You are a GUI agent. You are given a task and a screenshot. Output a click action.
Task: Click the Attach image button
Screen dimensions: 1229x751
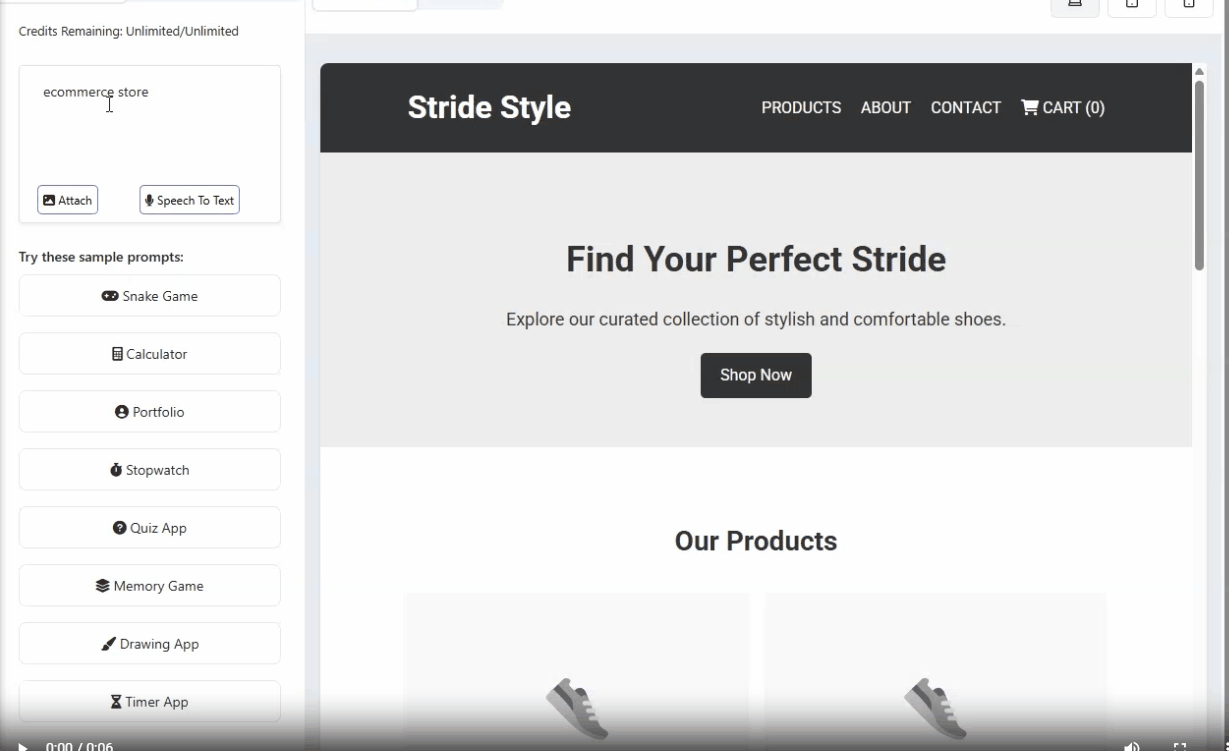click(x=68, y=200)
